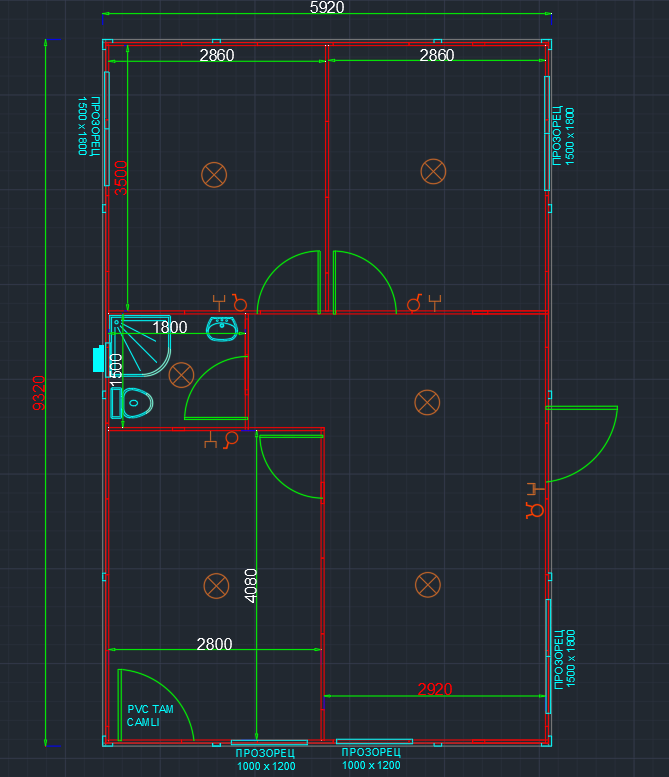Select the ceiling light symbol in top-left room
Image resolution: width=669 pixels, height=777 pixels.
[214, 175]
